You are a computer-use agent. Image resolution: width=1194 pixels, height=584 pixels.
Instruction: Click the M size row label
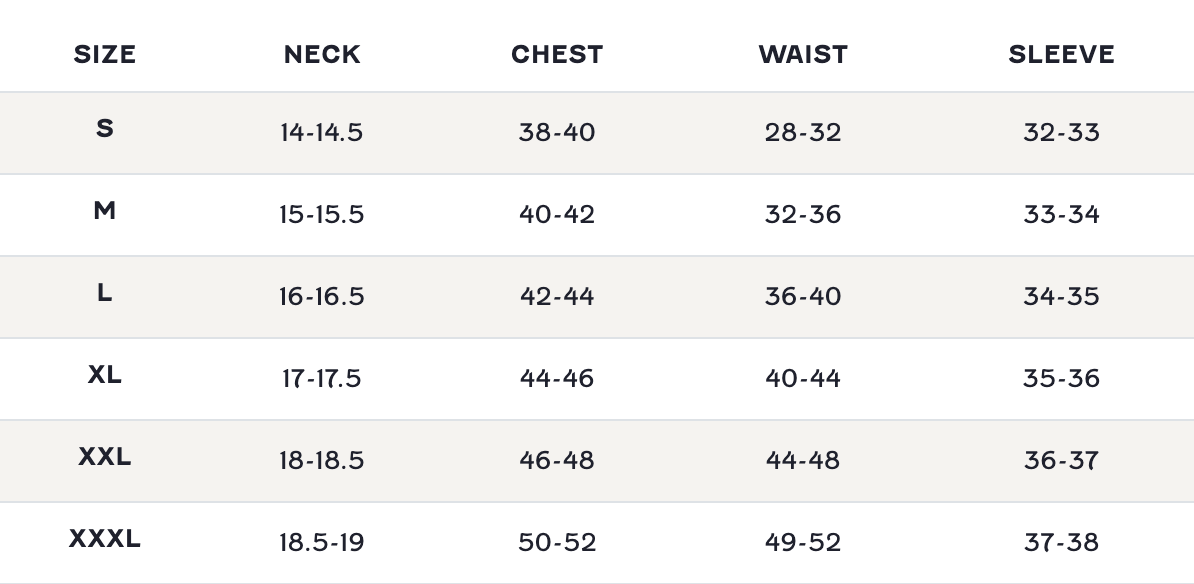[x=104, y=211]
